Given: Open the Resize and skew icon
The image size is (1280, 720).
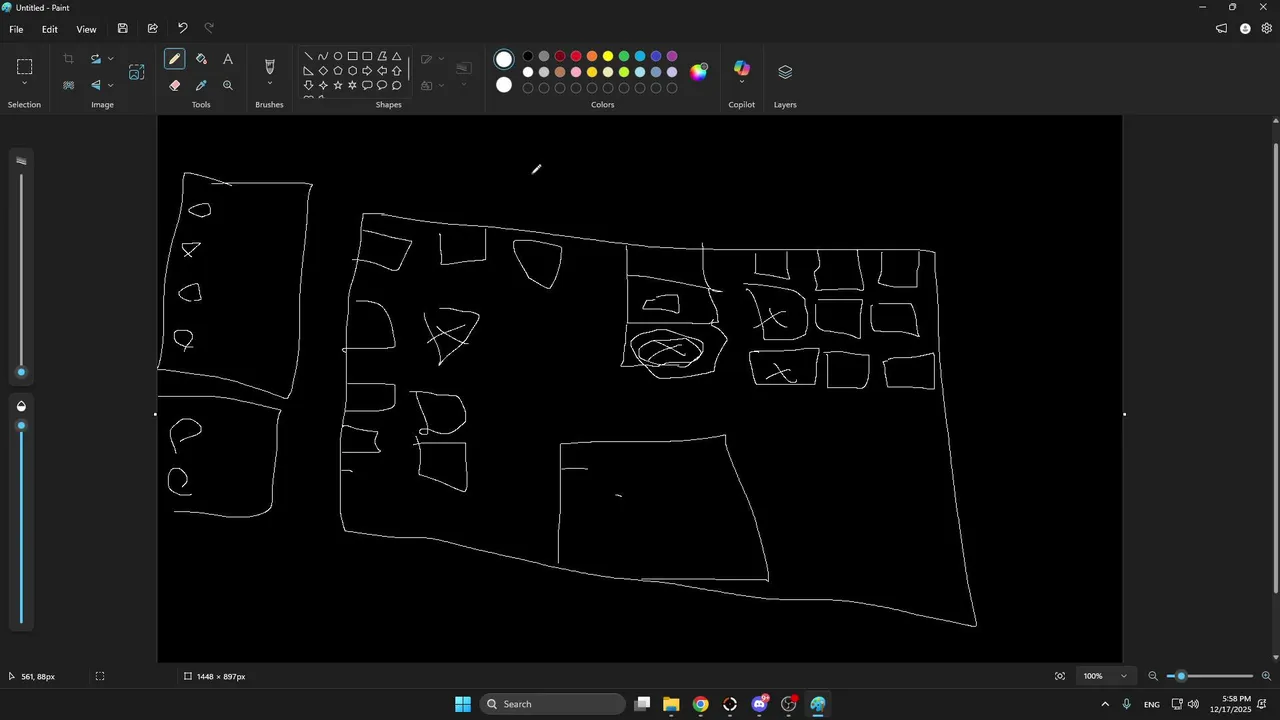Looking at the screenshot, I should click(137, 72).
